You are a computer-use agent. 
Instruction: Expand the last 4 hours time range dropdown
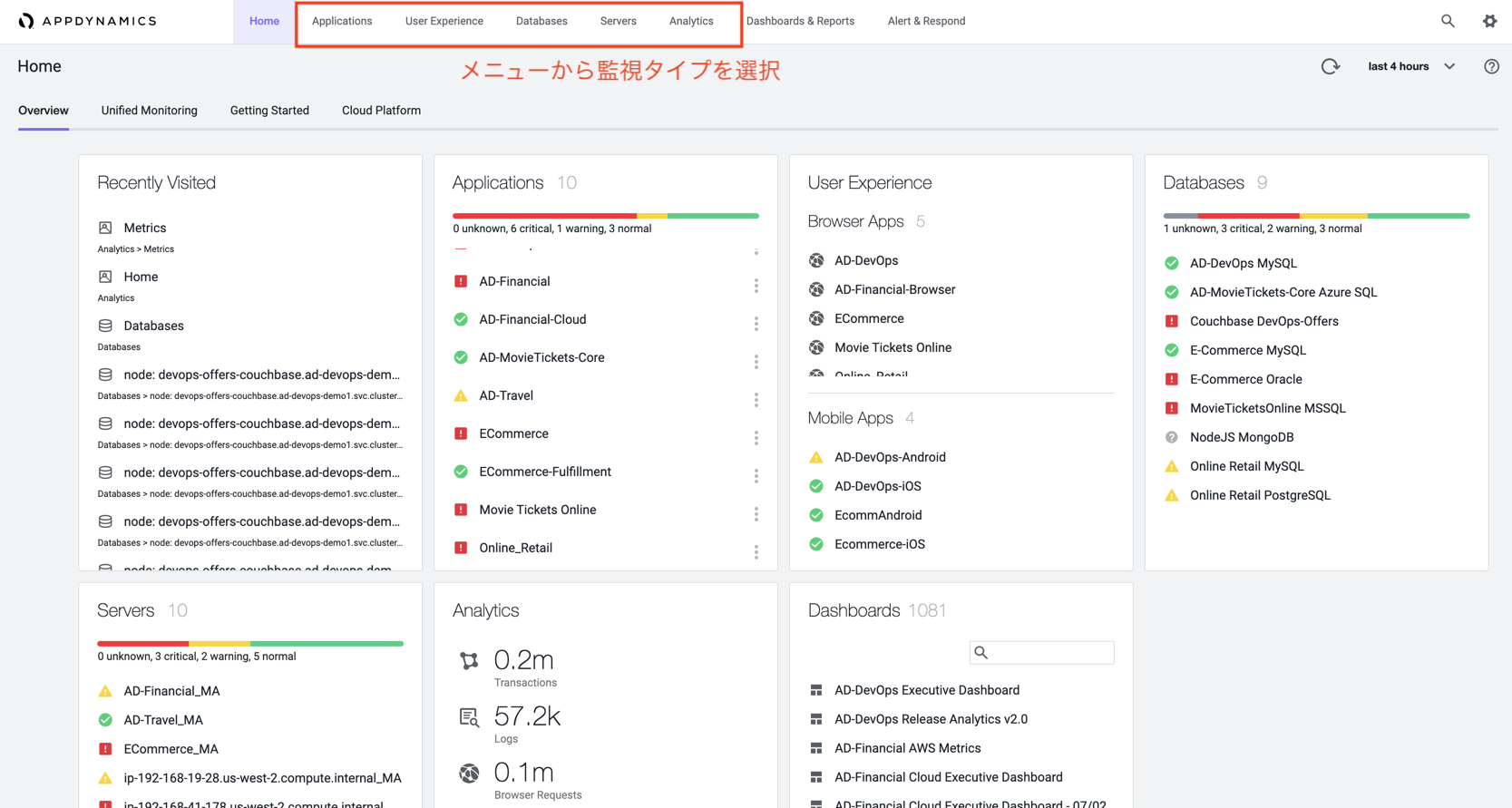[1411, 66]
